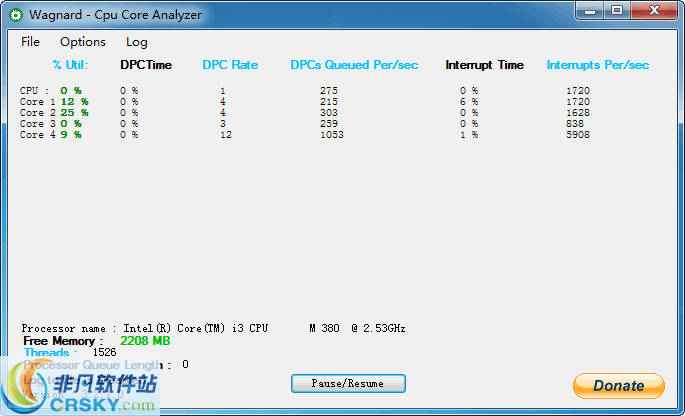Click the threads count '1526'
685x416 pixels.
(x=104, y=352)
